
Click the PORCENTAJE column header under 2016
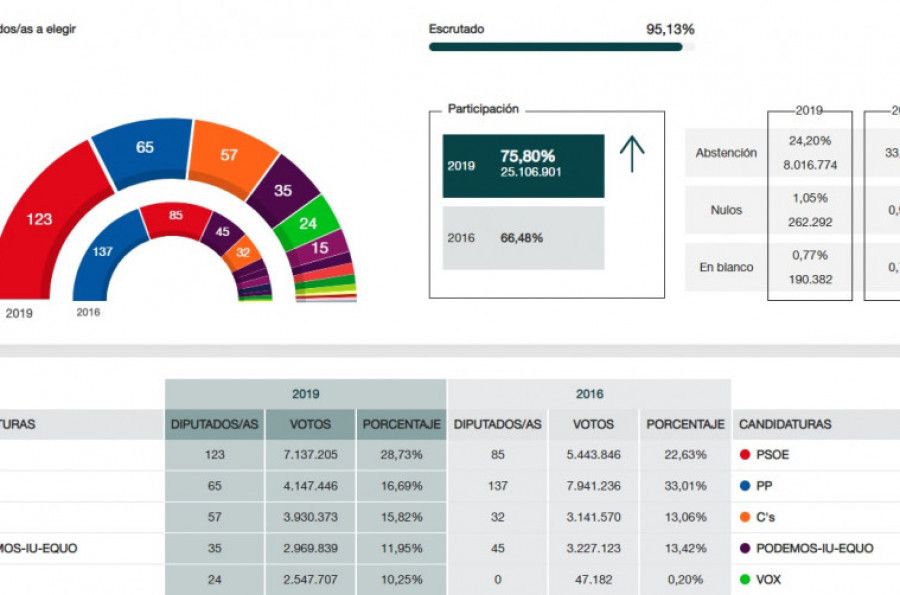coord(685,425)
